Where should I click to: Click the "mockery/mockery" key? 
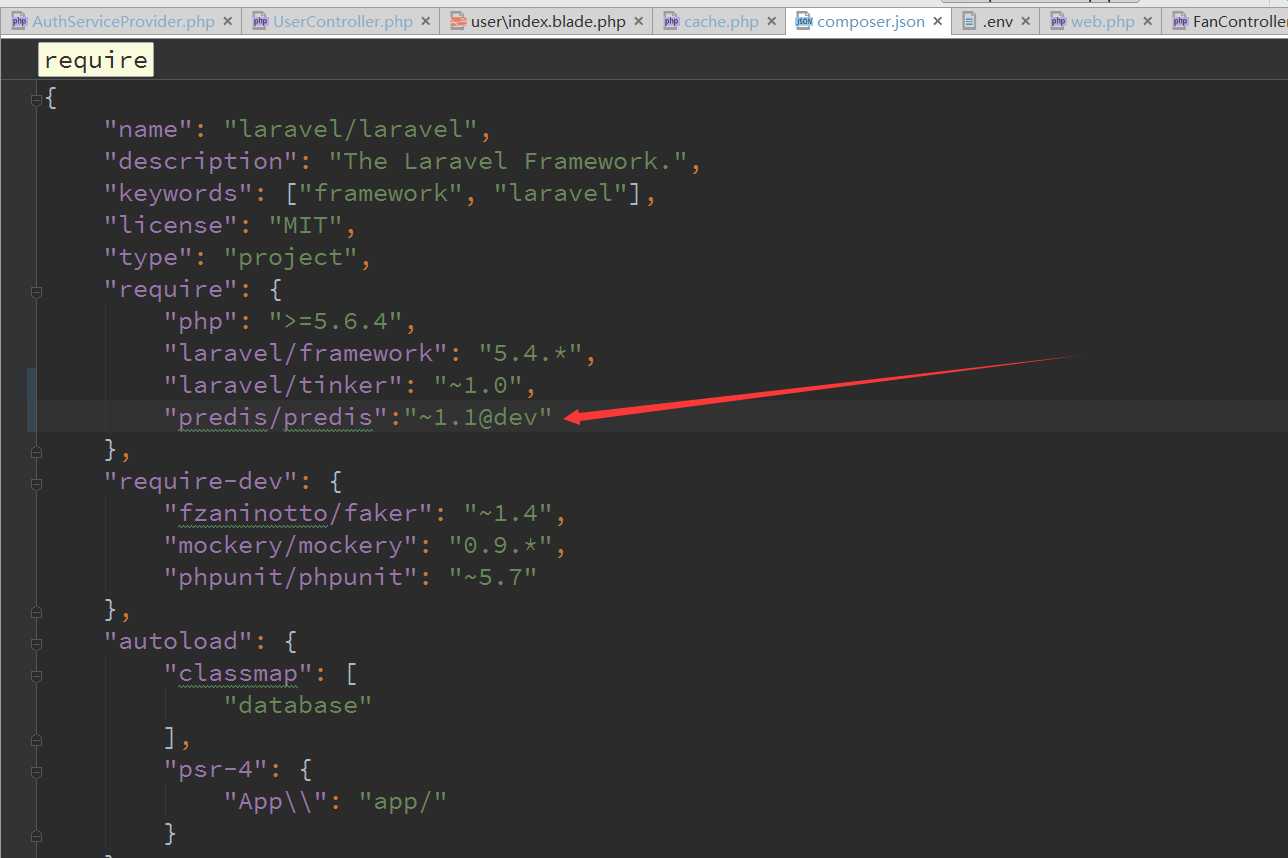pyautogui.click(x=291, y=545)
